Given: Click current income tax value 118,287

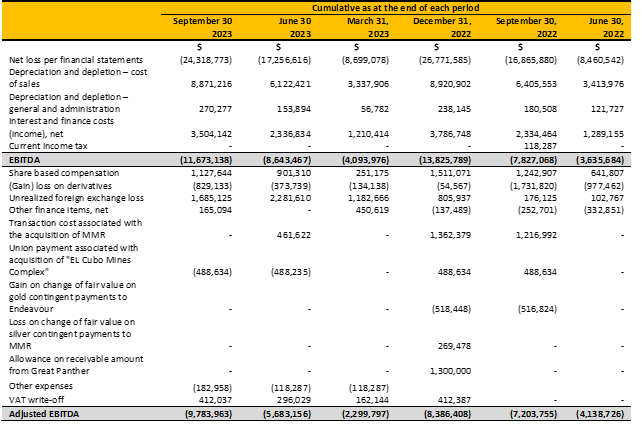Looking at the screenshot, I should pyautogui.click(x=540, y=146).
